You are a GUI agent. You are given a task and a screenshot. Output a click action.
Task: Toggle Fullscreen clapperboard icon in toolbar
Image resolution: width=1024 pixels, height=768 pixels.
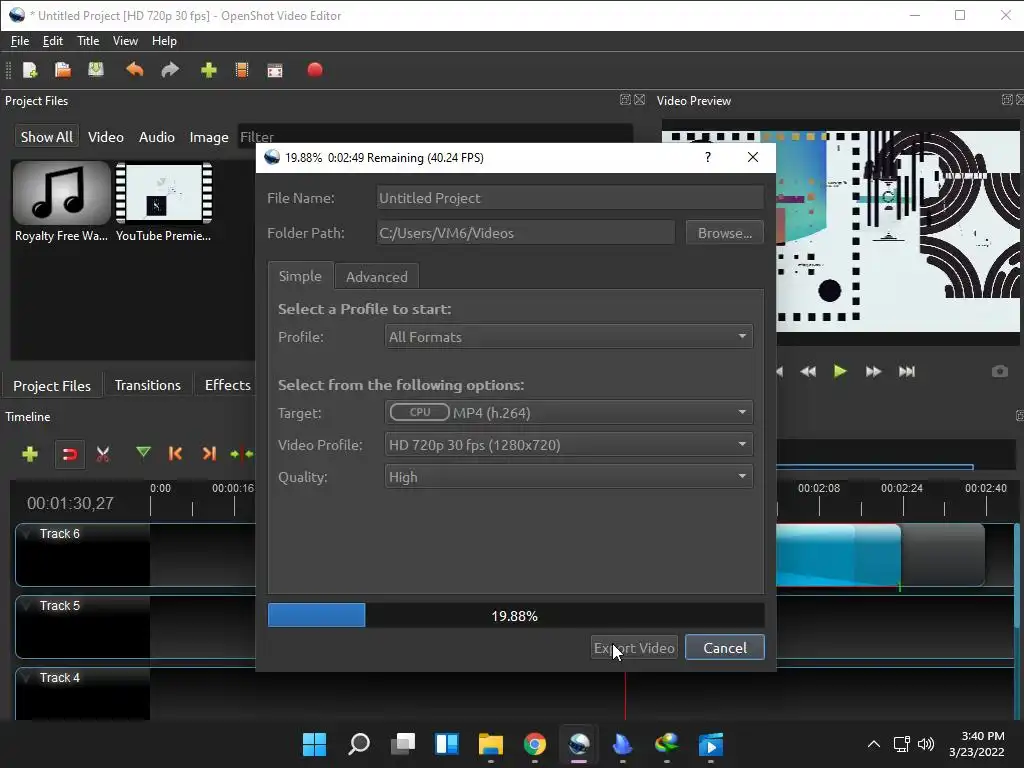(x=275, y=70)
